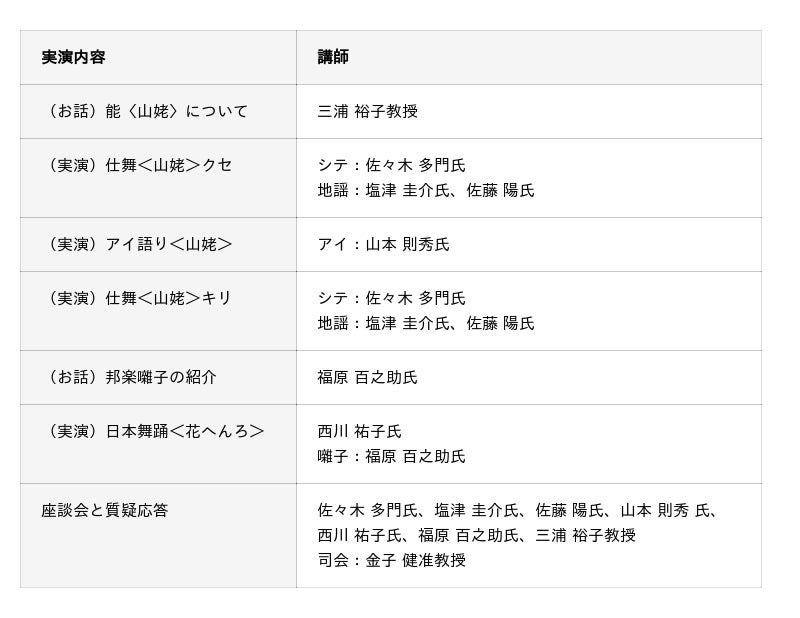The width and height of the screenshot is (800, 618).
Task: Click シテ：佐々木 多門氏 in the クセ row
Action: 391,165
